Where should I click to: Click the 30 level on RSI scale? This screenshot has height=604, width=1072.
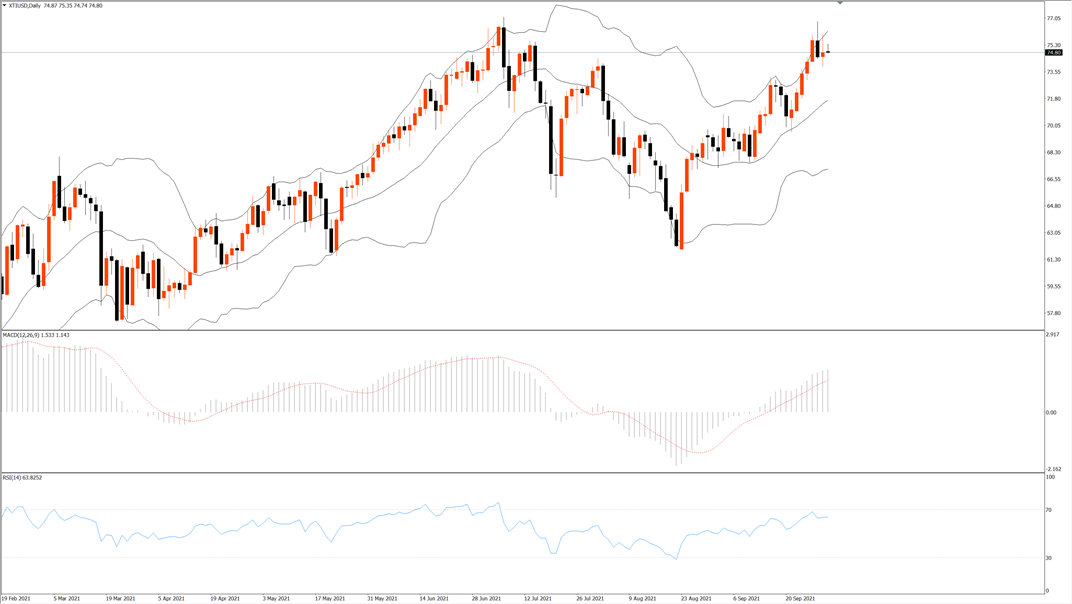(1049, 558)
